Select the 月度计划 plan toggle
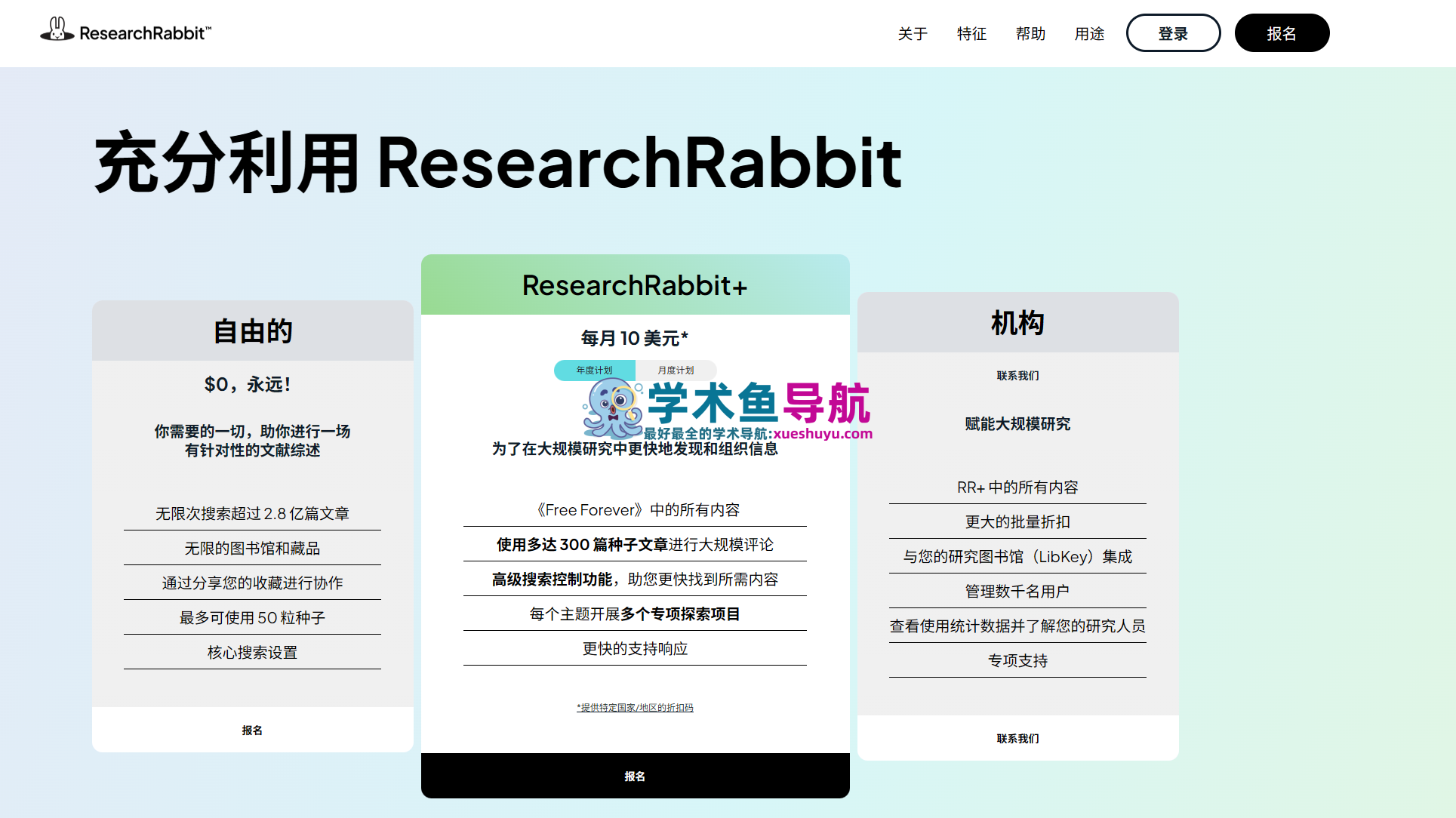Image resolution: width=1456 pixels, height=818 pixels. point(676,371)
